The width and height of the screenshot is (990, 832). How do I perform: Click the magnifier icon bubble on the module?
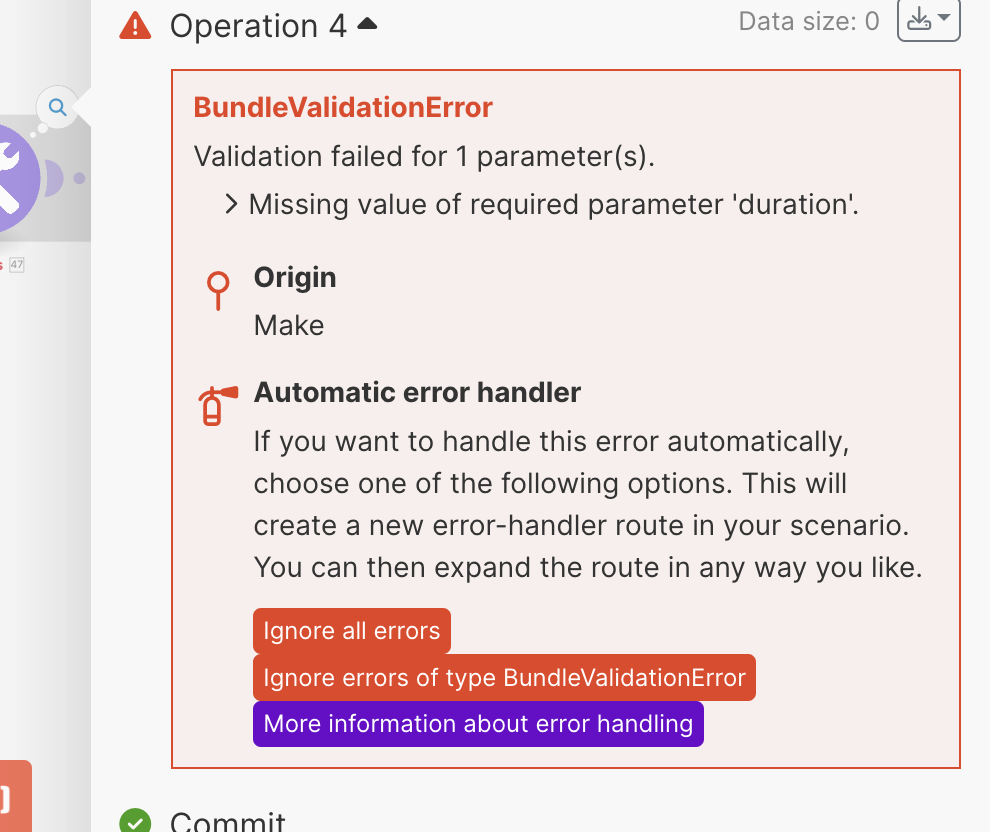tap(57, 107)
